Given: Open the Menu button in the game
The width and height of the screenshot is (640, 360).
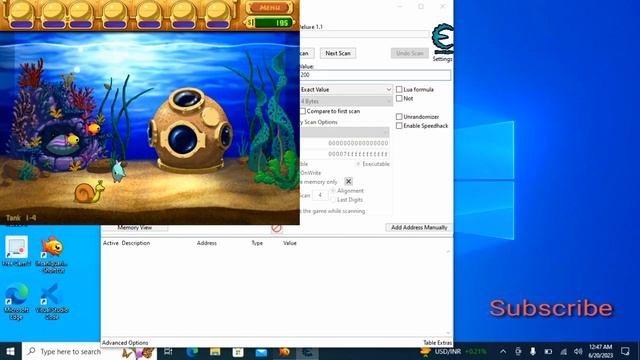Looking at the screenshot, I should point(270,7).
